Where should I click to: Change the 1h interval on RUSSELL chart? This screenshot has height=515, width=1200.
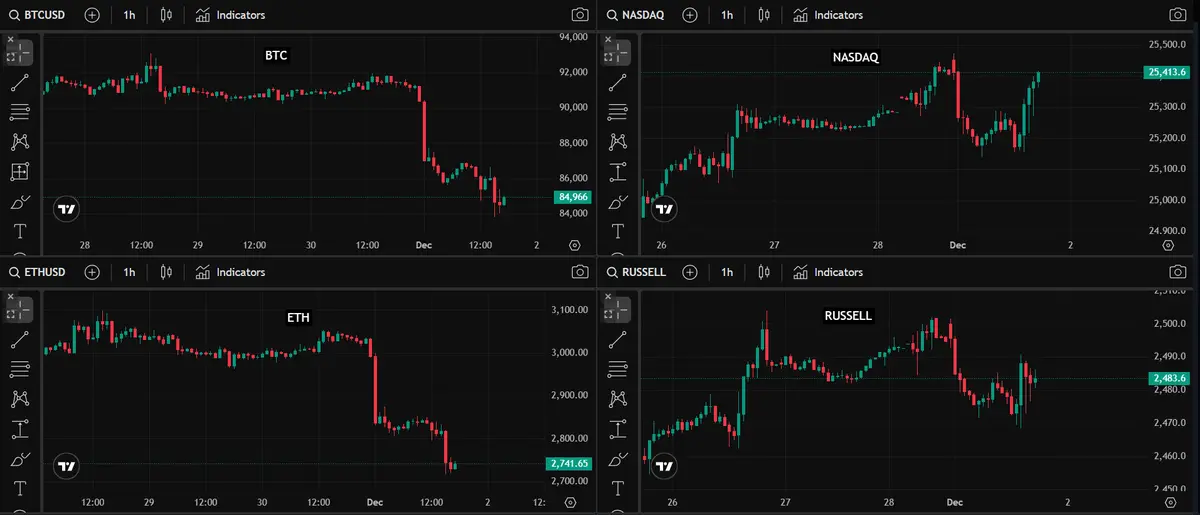pyautogui.click(x=727, y=272)
